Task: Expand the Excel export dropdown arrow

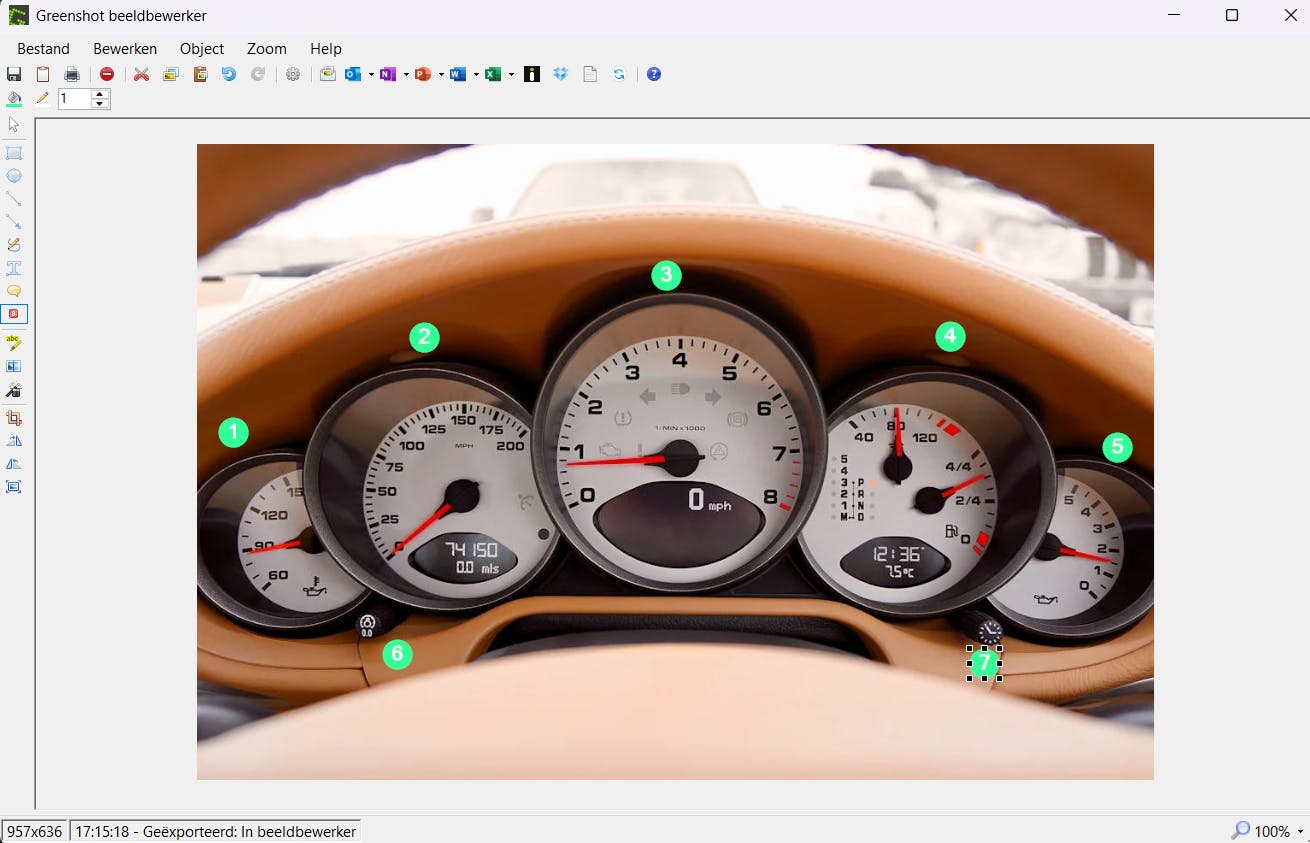Action: (x=511, y=74)
